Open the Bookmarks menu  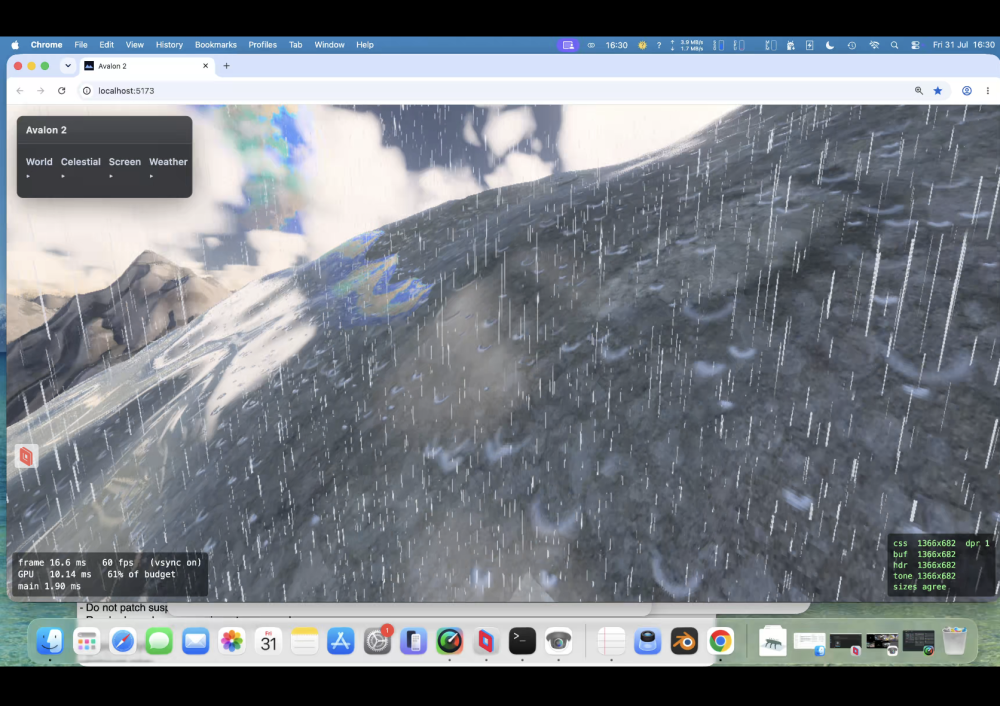tap(216, 45)
